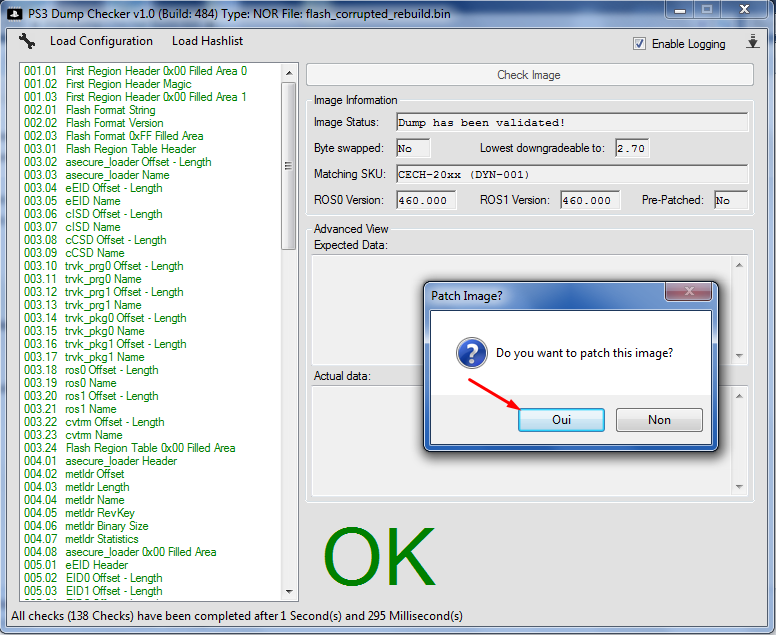Select '003.07 cISD Name' row
This screenshot has height=635, width=776.
click(x=72, y=227)
